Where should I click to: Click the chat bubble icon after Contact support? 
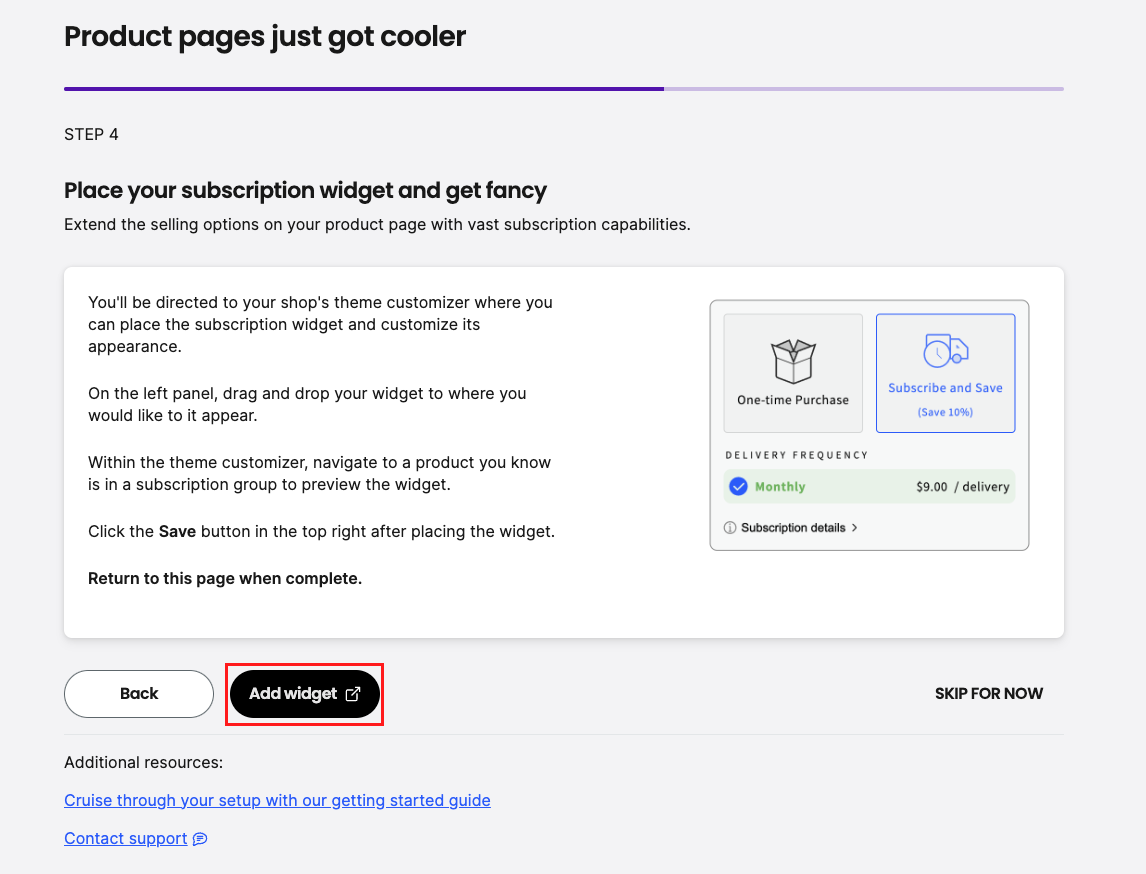click(x=198, y=838)
